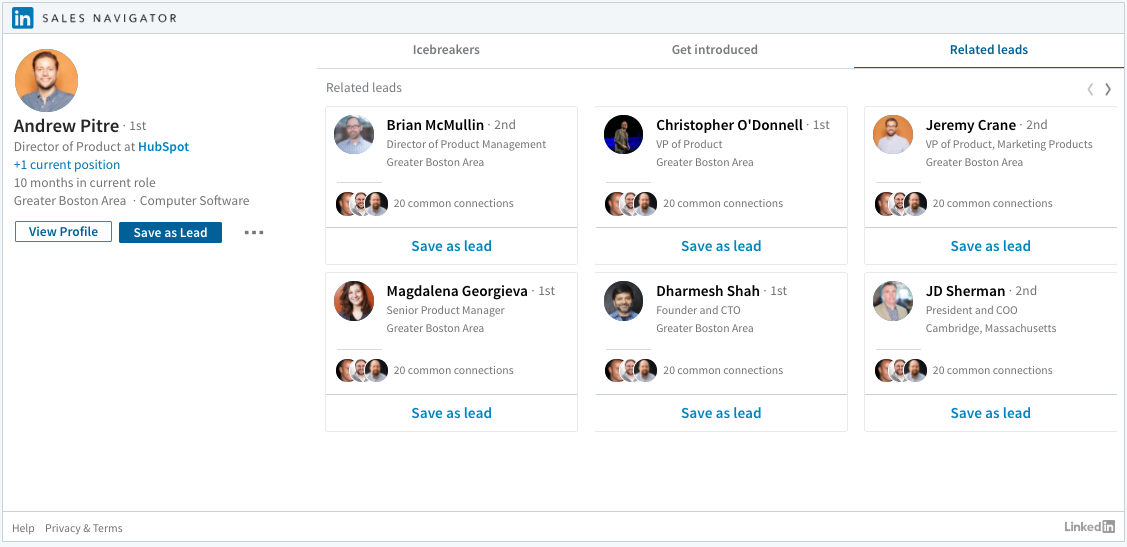
Task: Click the View Profile button
Action: click(63, 232)
